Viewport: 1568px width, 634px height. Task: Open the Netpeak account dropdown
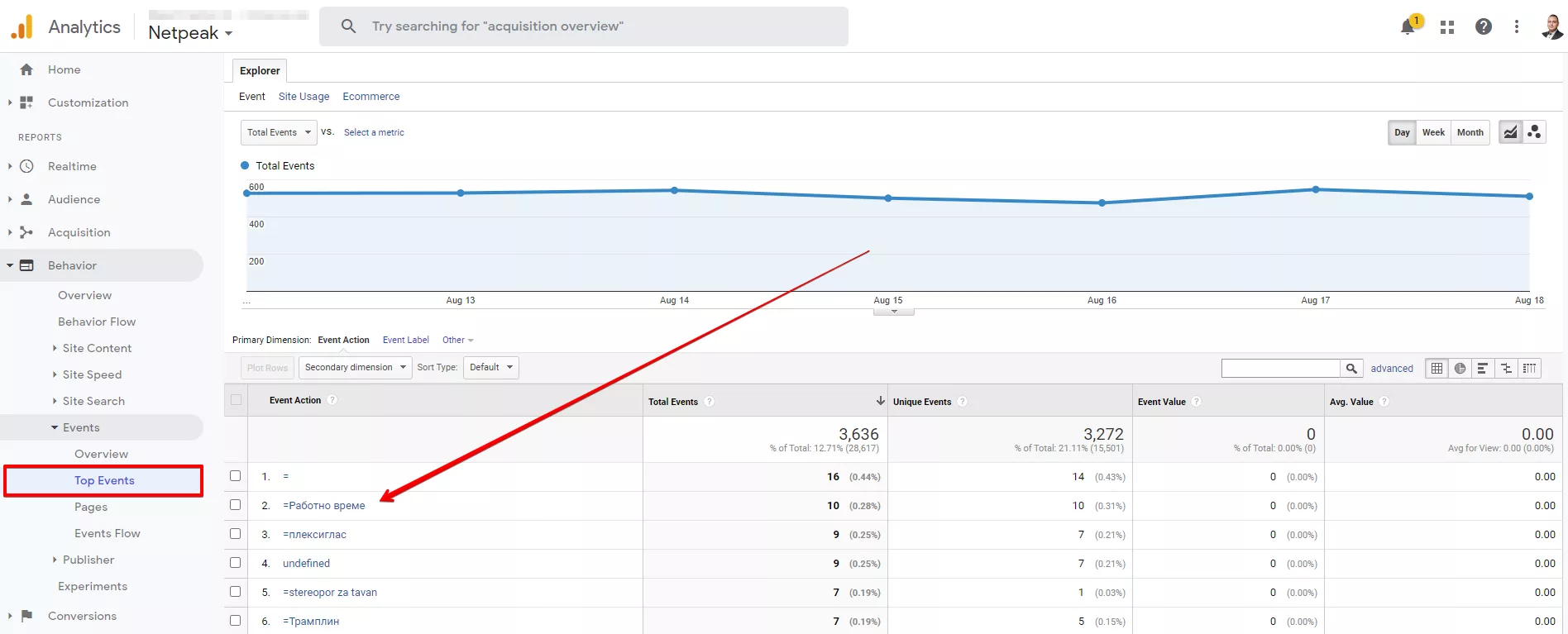point(190,33)
